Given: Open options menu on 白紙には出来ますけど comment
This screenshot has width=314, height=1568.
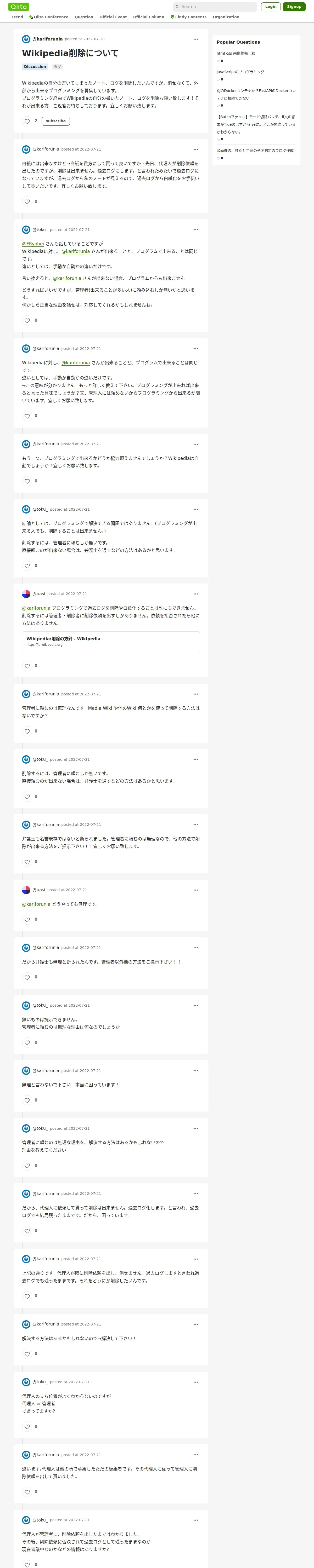Looking at the screenshot, I should pos(196,149).
